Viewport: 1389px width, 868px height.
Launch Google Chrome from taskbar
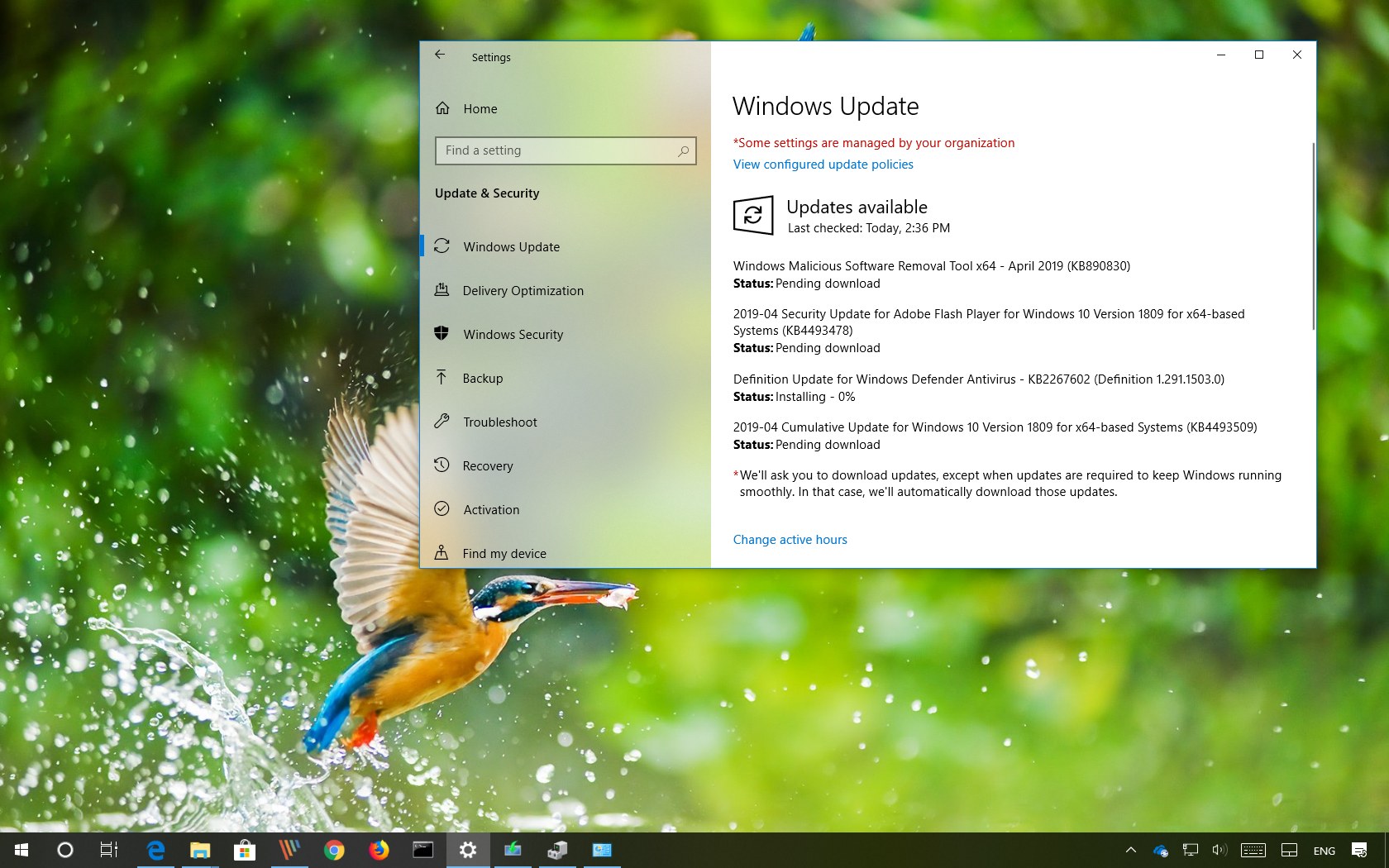pyautogui.click(x=334, y=850)
